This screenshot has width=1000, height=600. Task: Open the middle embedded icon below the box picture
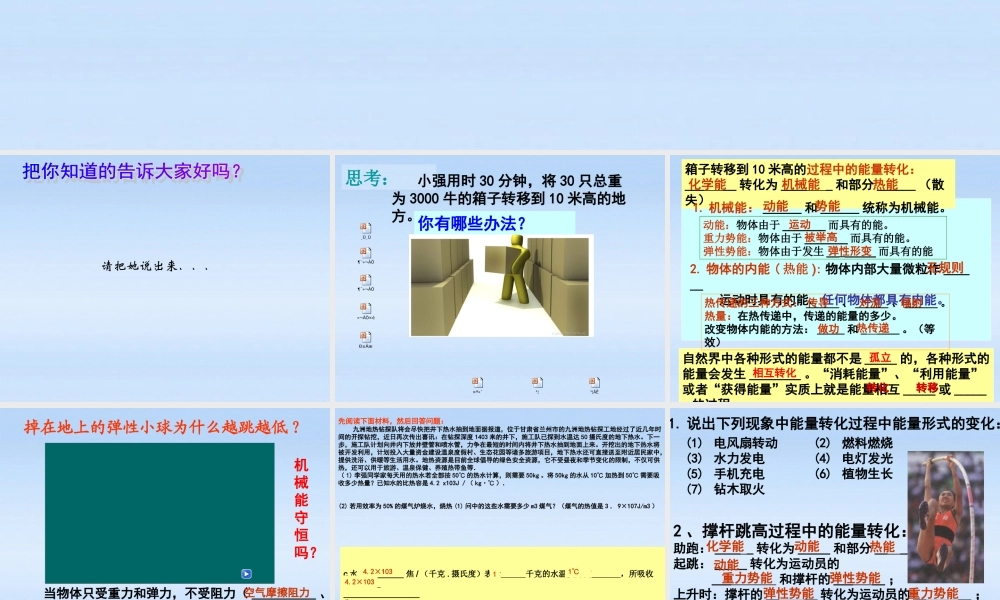pos(537,383)
